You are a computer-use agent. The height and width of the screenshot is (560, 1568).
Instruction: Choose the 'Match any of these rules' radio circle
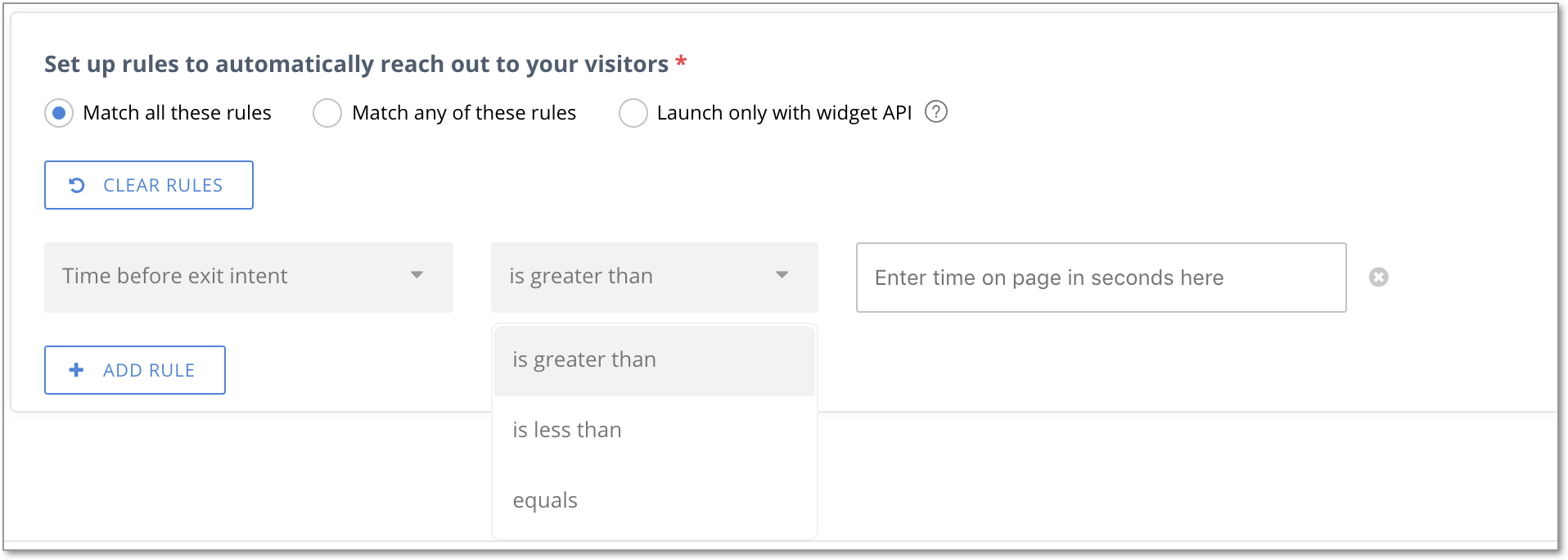[327, 113]
